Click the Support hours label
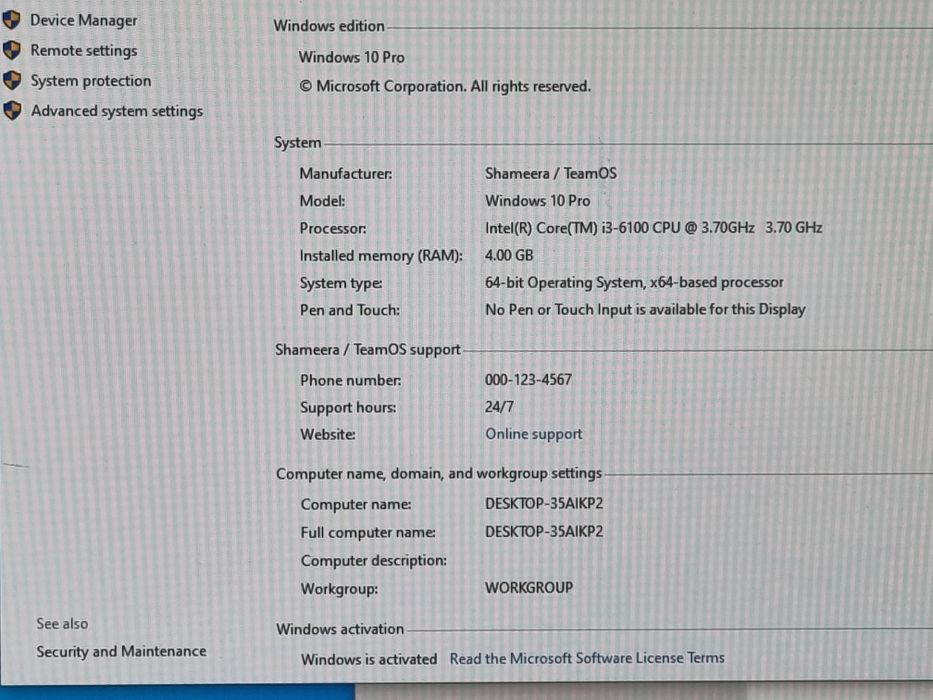Screen dimensions: 933x700 [348, 408]
